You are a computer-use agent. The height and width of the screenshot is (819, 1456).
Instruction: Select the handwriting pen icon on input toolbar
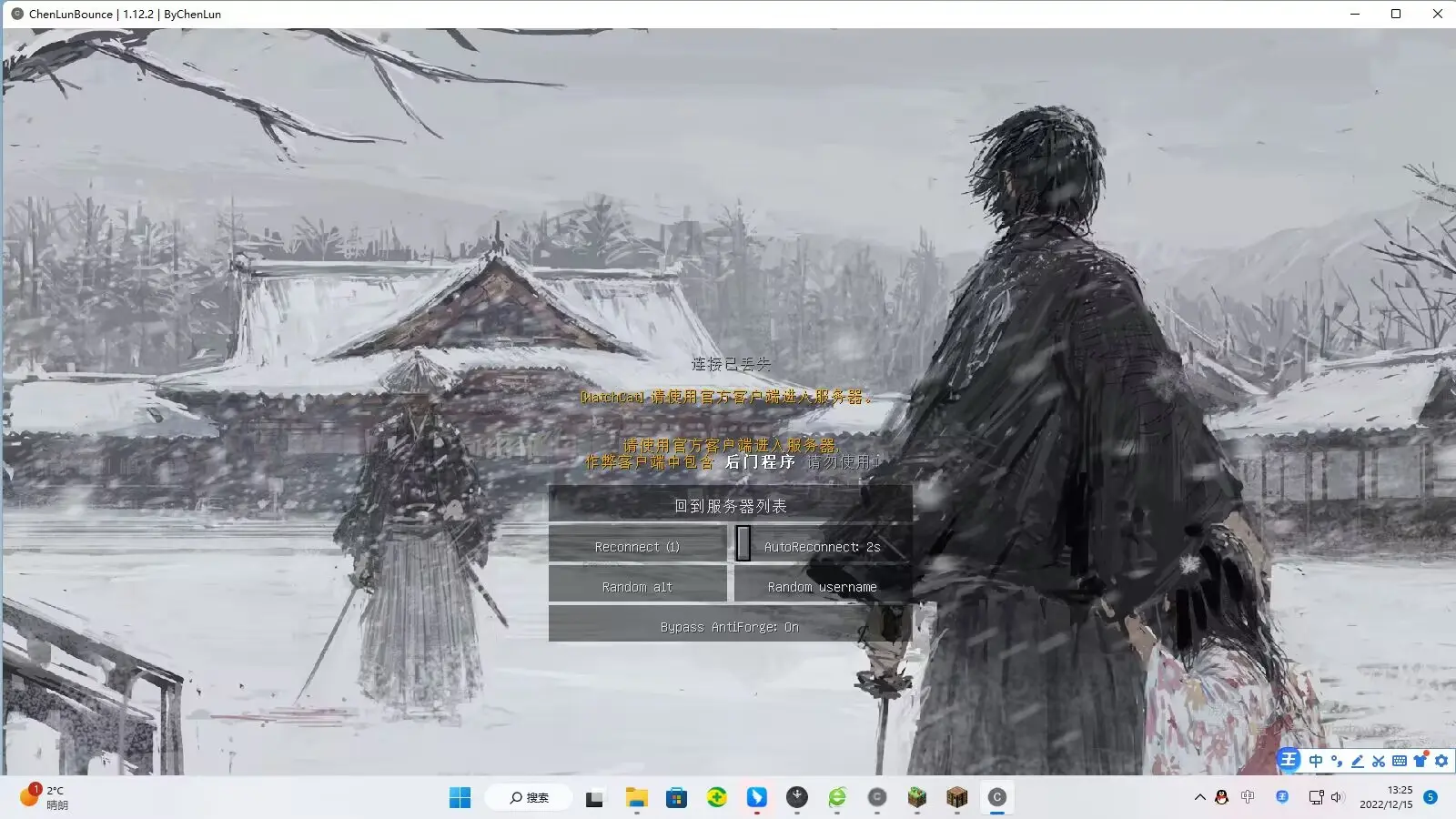point(1358,762)
